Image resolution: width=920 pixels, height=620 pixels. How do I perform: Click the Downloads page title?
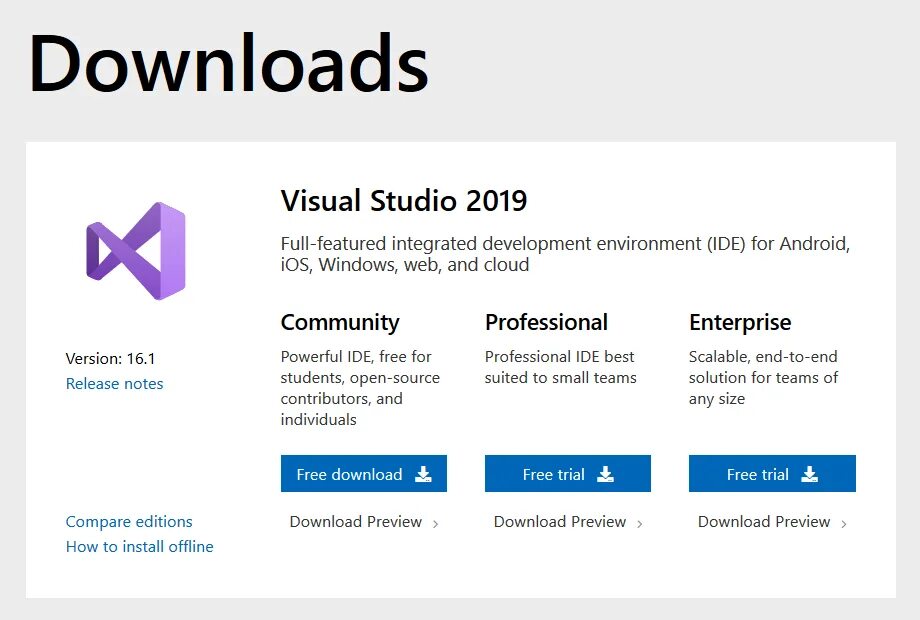pyautogui.click(x=228, y=63)
